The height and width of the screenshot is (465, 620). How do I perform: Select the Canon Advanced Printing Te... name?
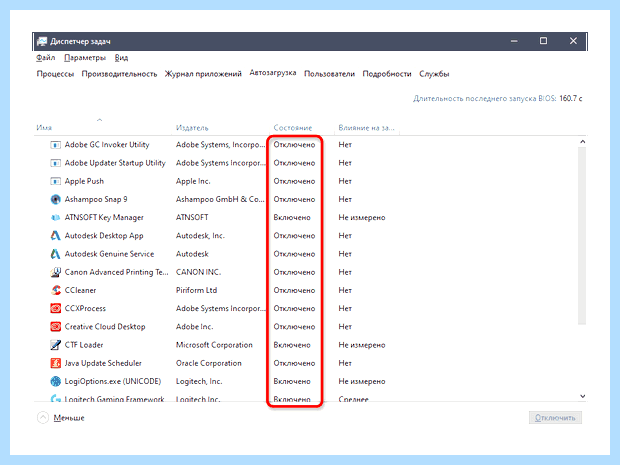coord(117,272)
